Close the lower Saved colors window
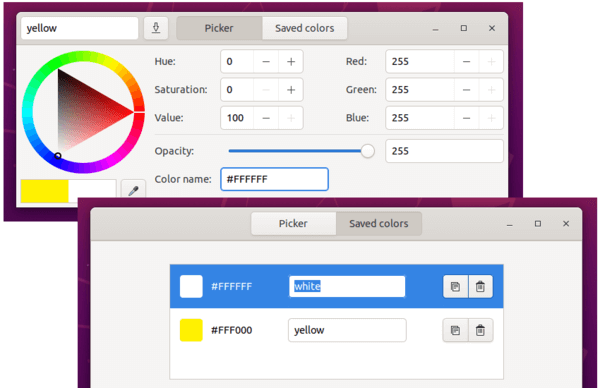Viewport: 600px width, 388px height. click(566, 224)
